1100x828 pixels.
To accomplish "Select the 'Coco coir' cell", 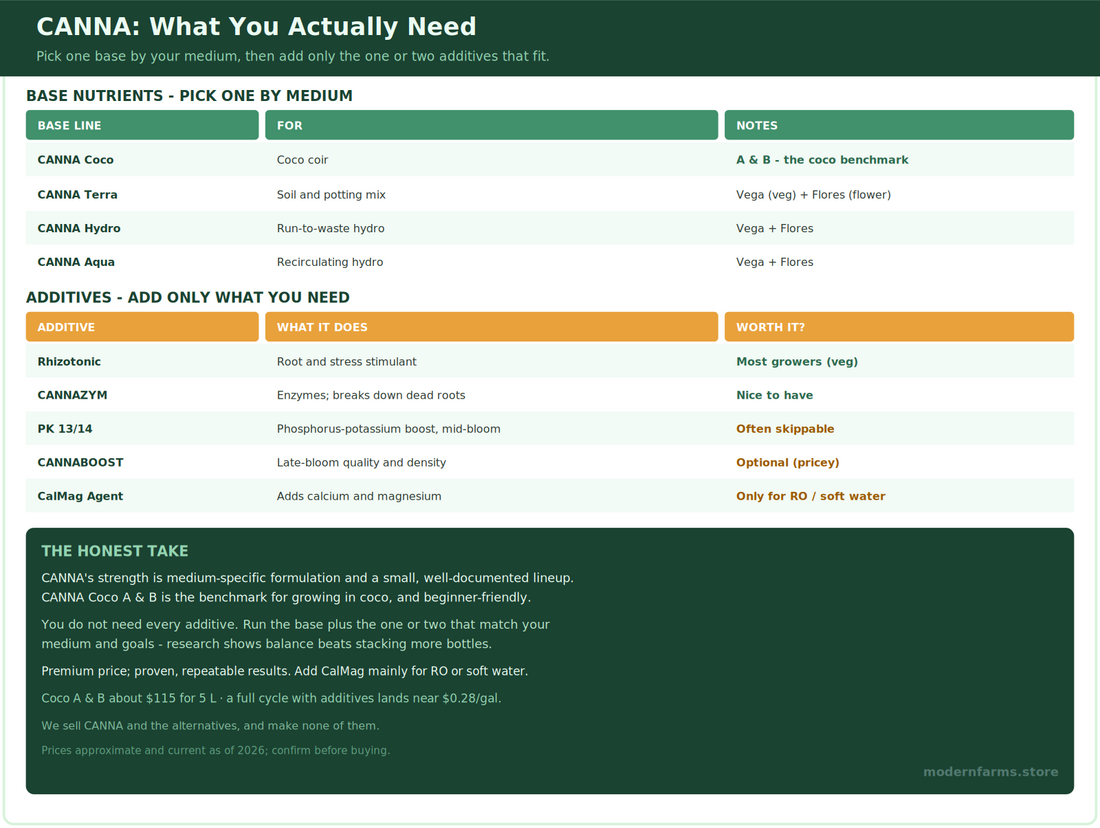I will pyautogui.click(x=302, y=160).
